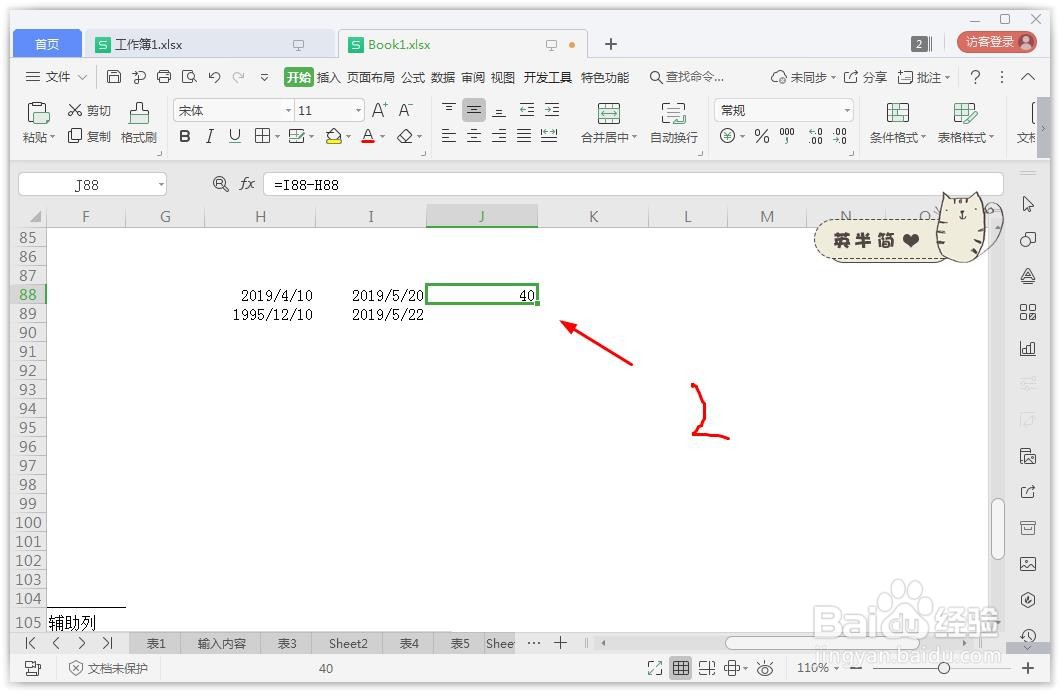Select cell containing 2019/5/22
Screen dimensions: 1060x692
coord(370,314)
